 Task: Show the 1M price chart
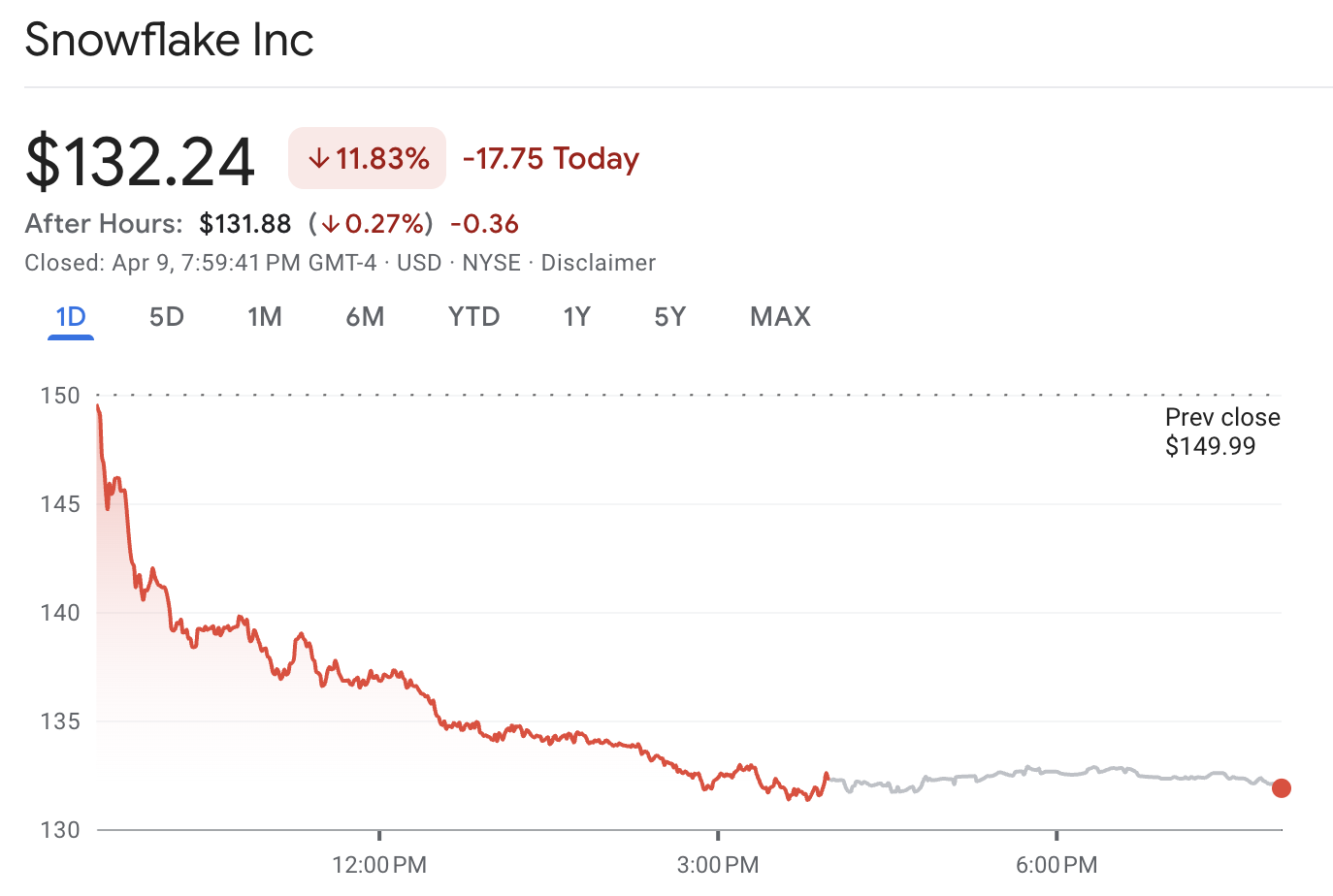(265, 317)
